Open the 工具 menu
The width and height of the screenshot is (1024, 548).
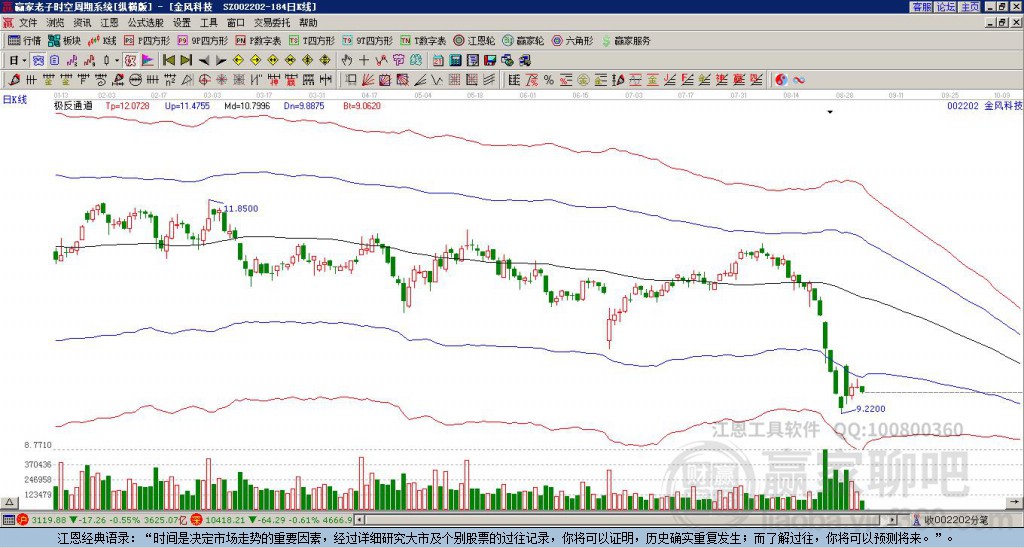(x=209, y=23)
